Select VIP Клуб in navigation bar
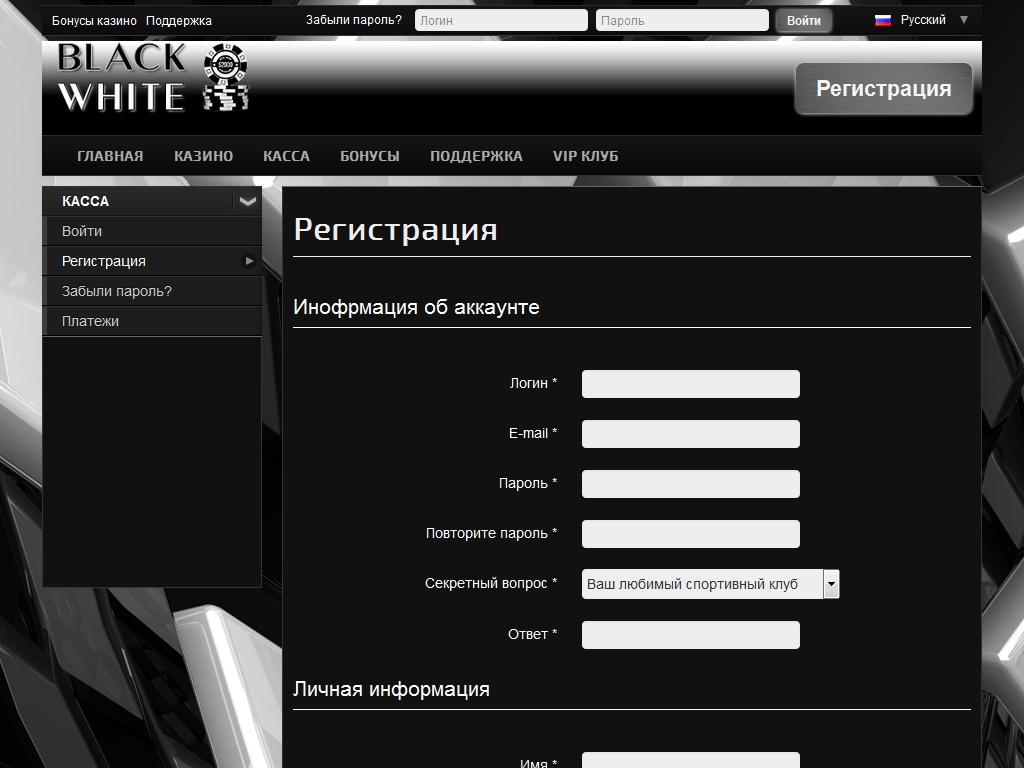This screenshot has width=1024, height=768. [585, 156]
